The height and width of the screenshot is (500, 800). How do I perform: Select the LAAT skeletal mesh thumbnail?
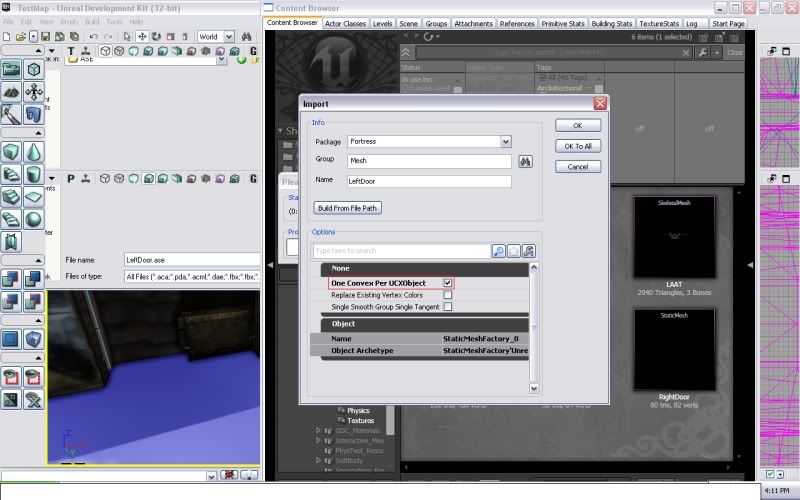[x=674, y=237]
